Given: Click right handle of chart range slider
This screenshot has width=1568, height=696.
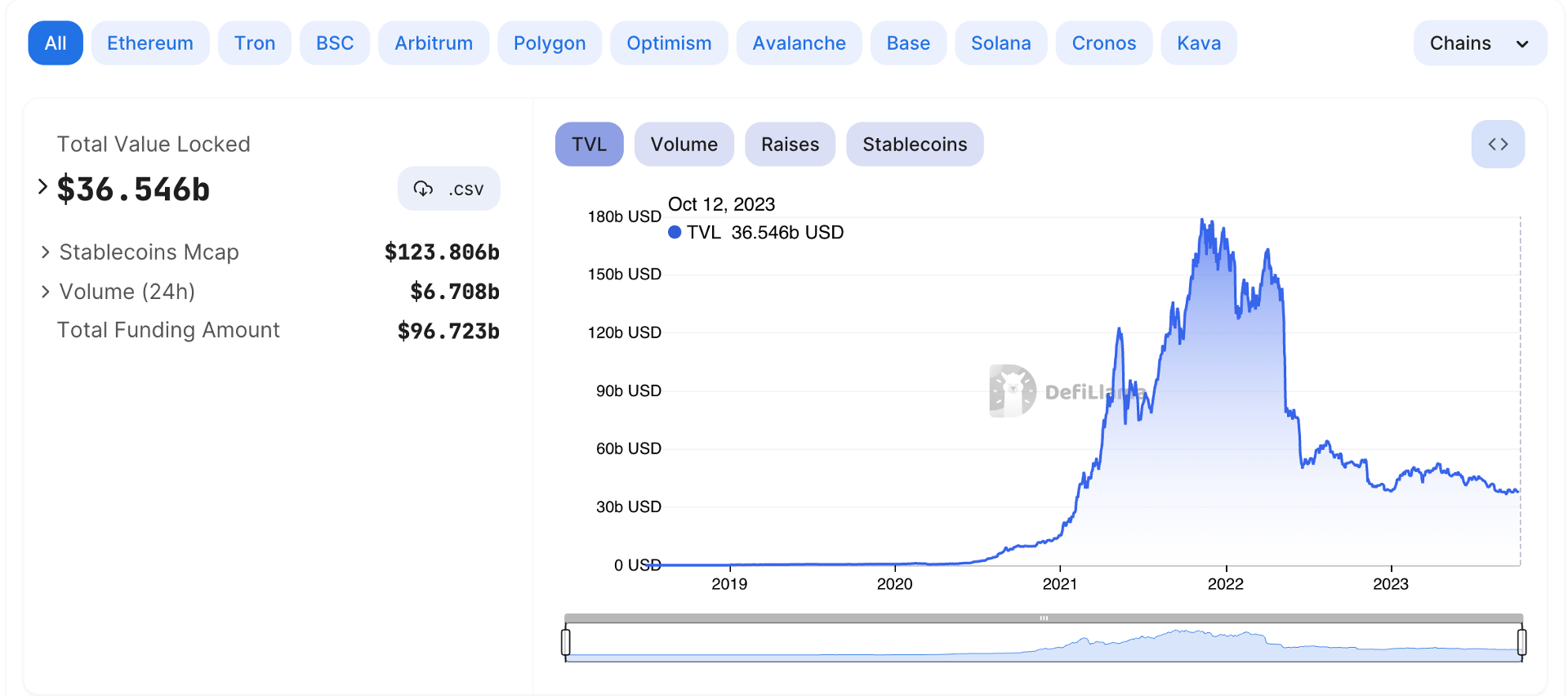Looking at the screenshot, I should coord(1521,642).
